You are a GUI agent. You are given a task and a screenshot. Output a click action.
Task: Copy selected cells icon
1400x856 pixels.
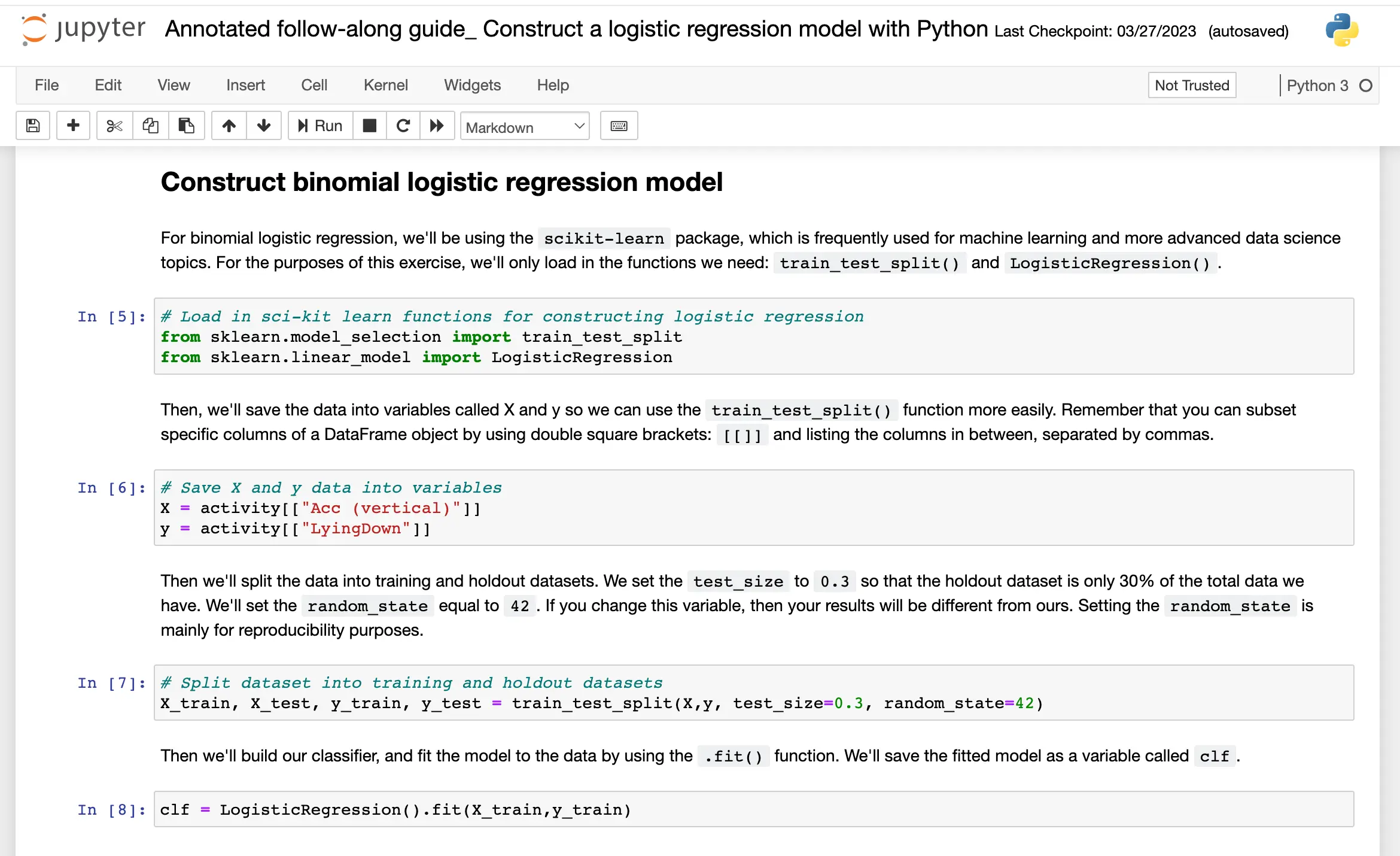150,126
